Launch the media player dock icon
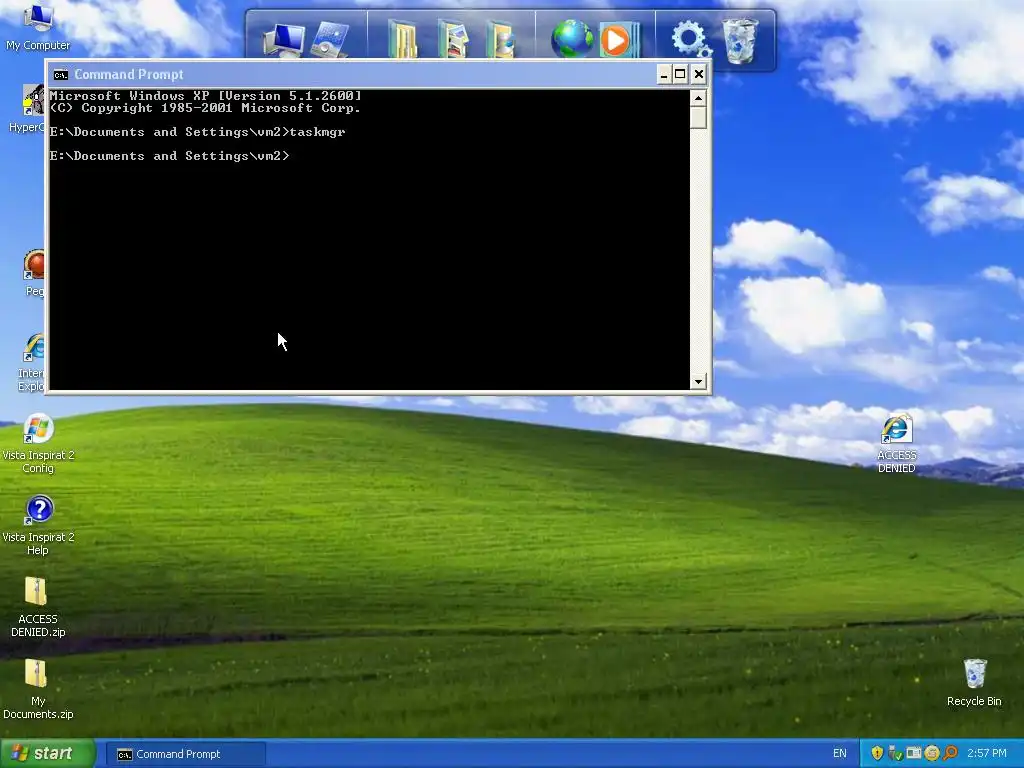This screenshot has height=768, width=1024. (x=618, y=39)
